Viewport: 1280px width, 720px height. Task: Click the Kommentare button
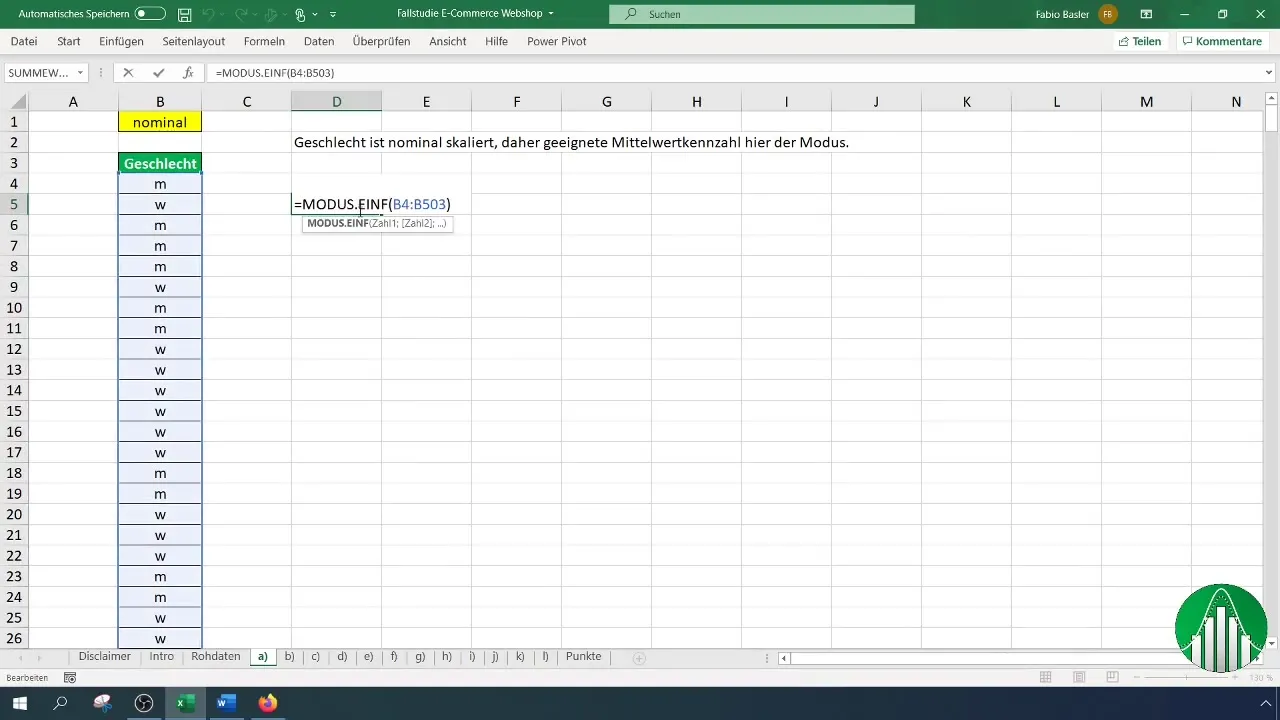click(x=1222, y=41)
